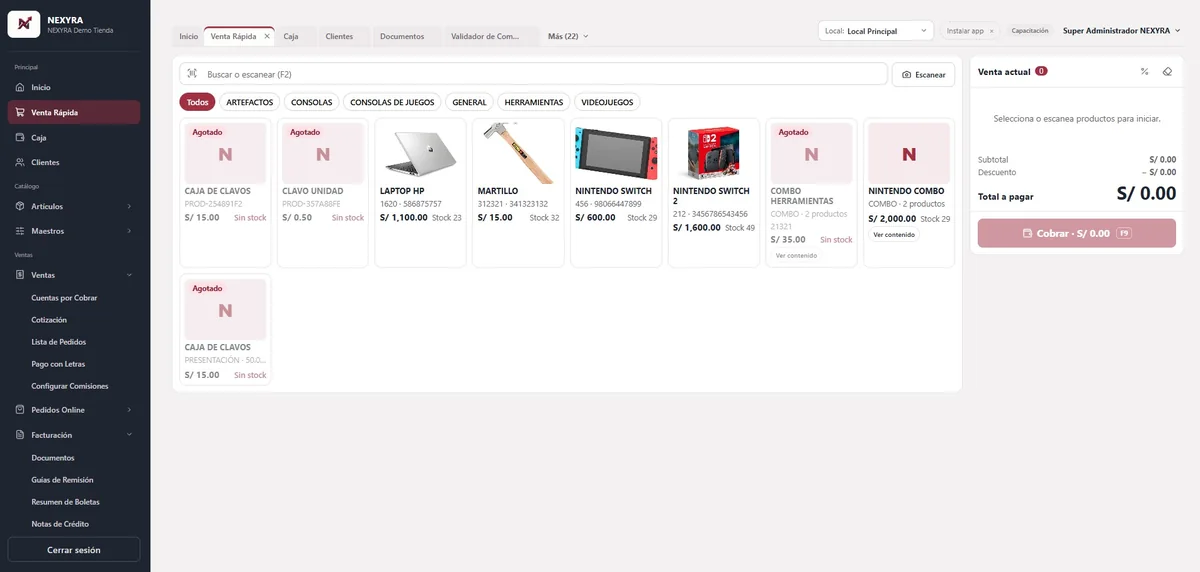This screenshot has height=572, width=1200.
Task: Dismiss the Instalar app chip with X
Action: [x=992, y=31]
